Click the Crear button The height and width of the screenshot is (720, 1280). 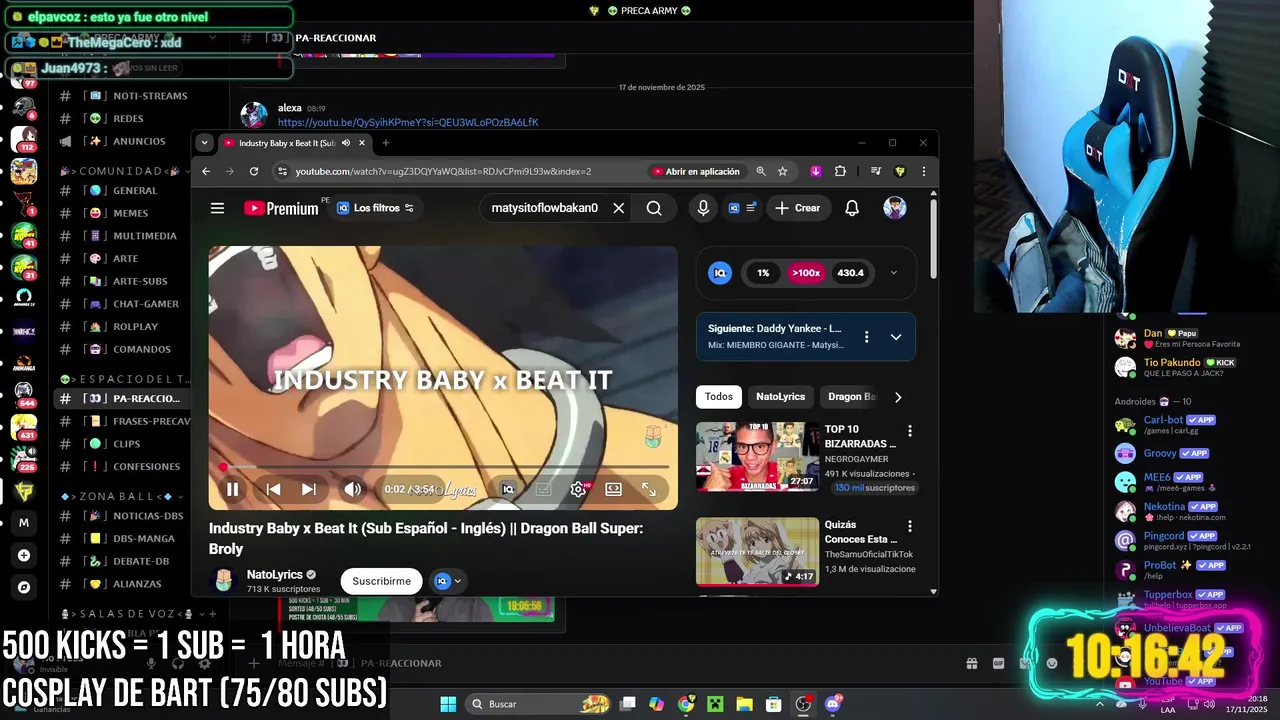797,208
